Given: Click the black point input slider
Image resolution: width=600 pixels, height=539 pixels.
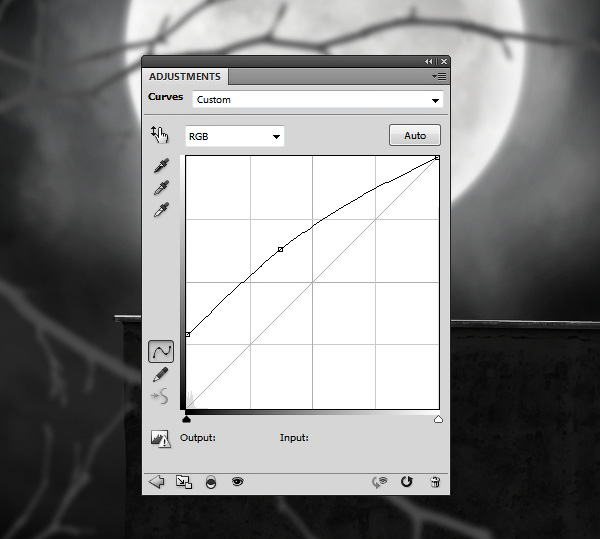Looking at the screenshot, I should pyautogui.click(x=186, y=420).
